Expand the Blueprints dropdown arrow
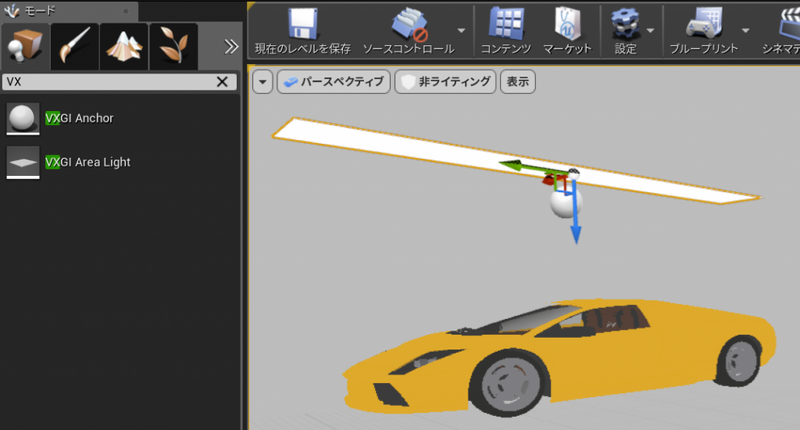The height and width of the screenshot is (430, 800). click(745, 31)
